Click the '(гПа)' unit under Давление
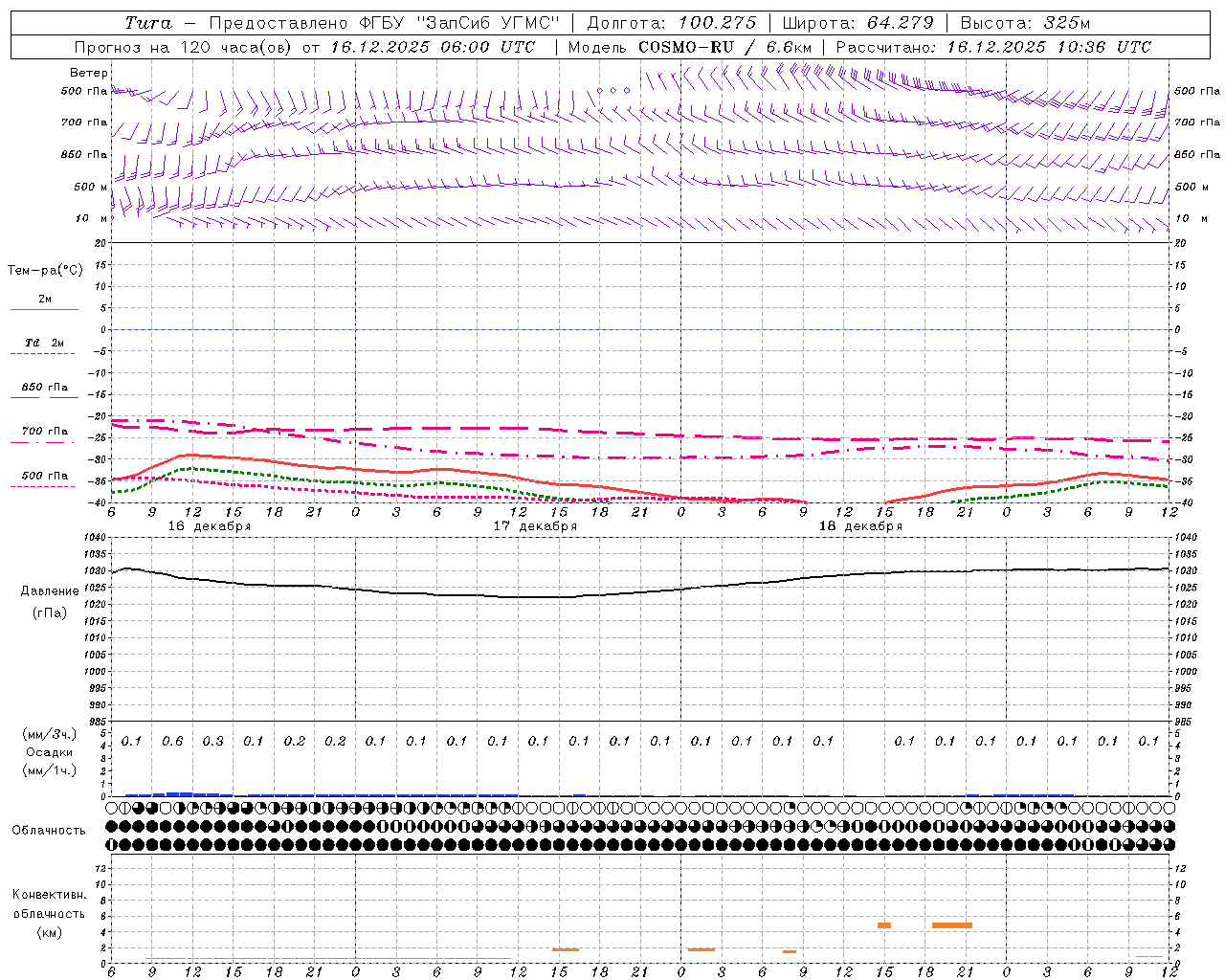Viewport: 1225px width, 980px height. (x=50, y=612)
